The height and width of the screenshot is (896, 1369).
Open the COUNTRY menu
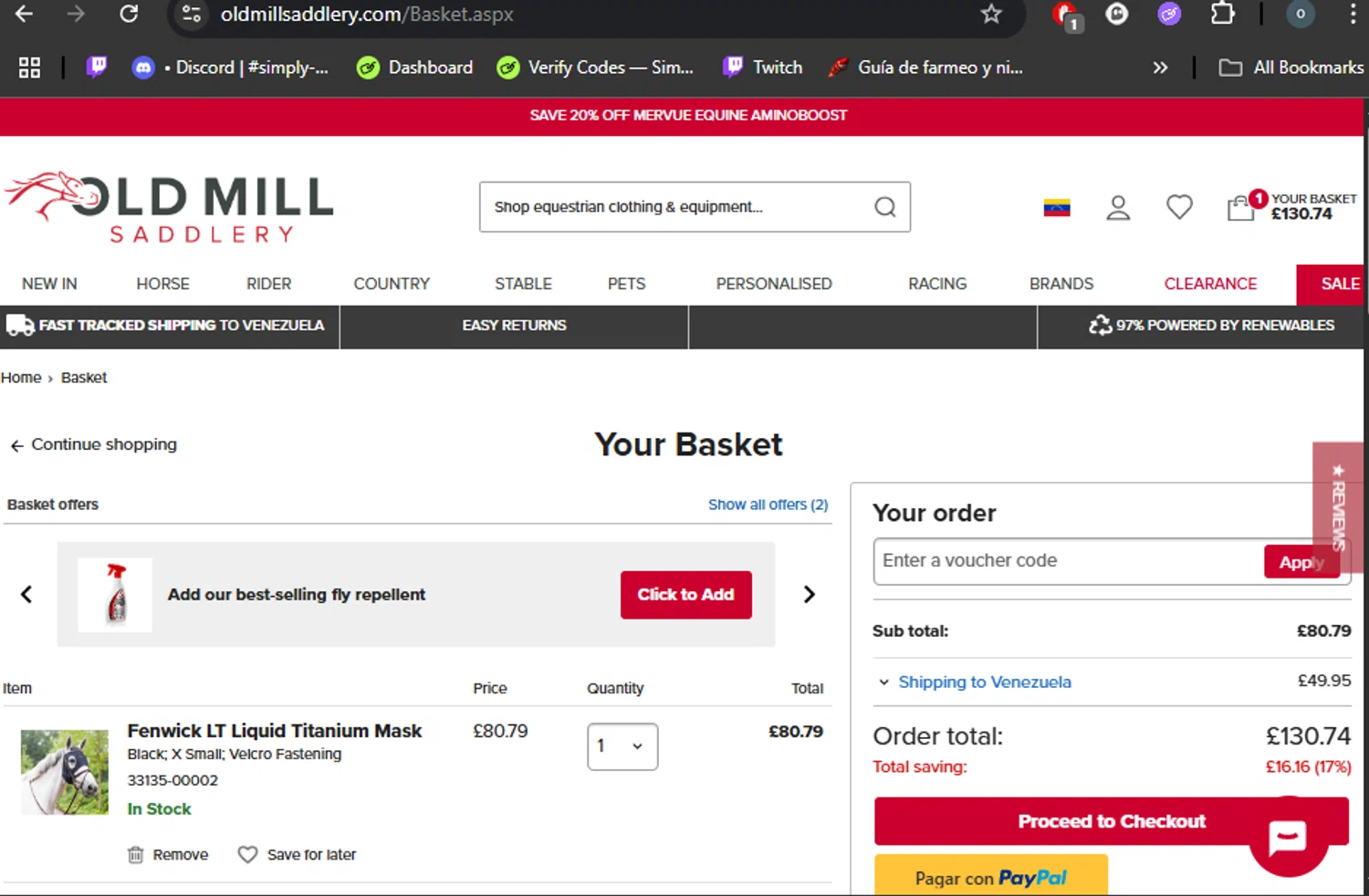(x=392, y=284)
